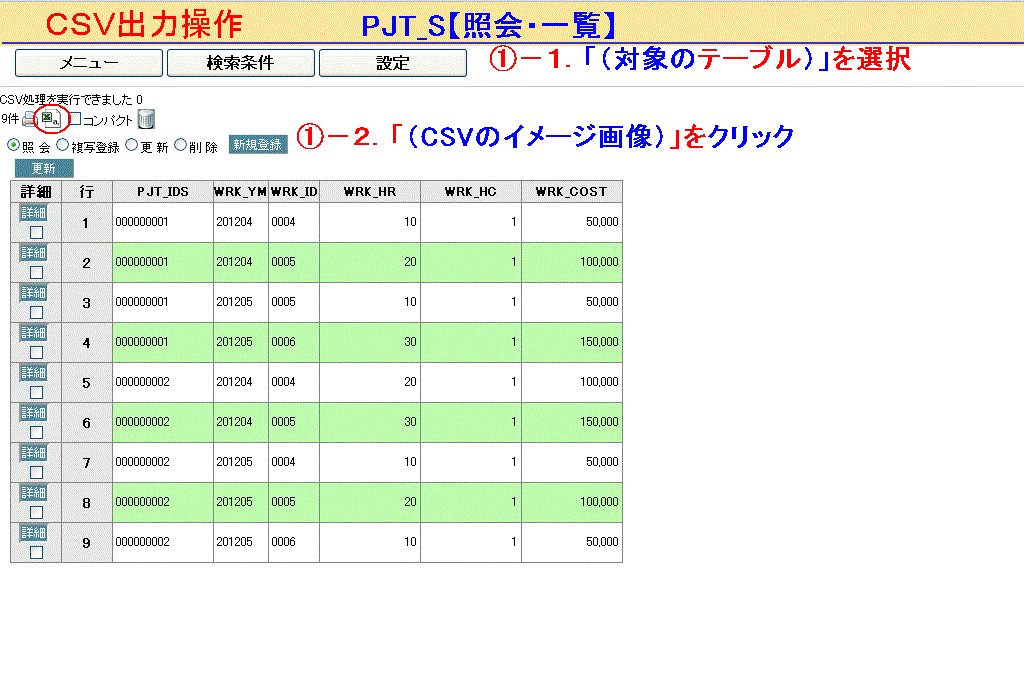This screenshot has width=1024, height=685.
Task: Click the WRK_COST column header
Action: click(x=571, y=191)
